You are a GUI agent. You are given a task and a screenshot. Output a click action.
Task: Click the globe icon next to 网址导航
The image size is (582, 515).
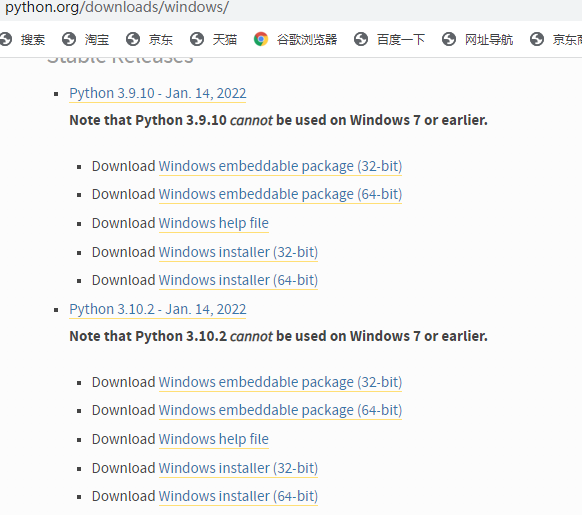pyautogui.click(x=449, y=39)
